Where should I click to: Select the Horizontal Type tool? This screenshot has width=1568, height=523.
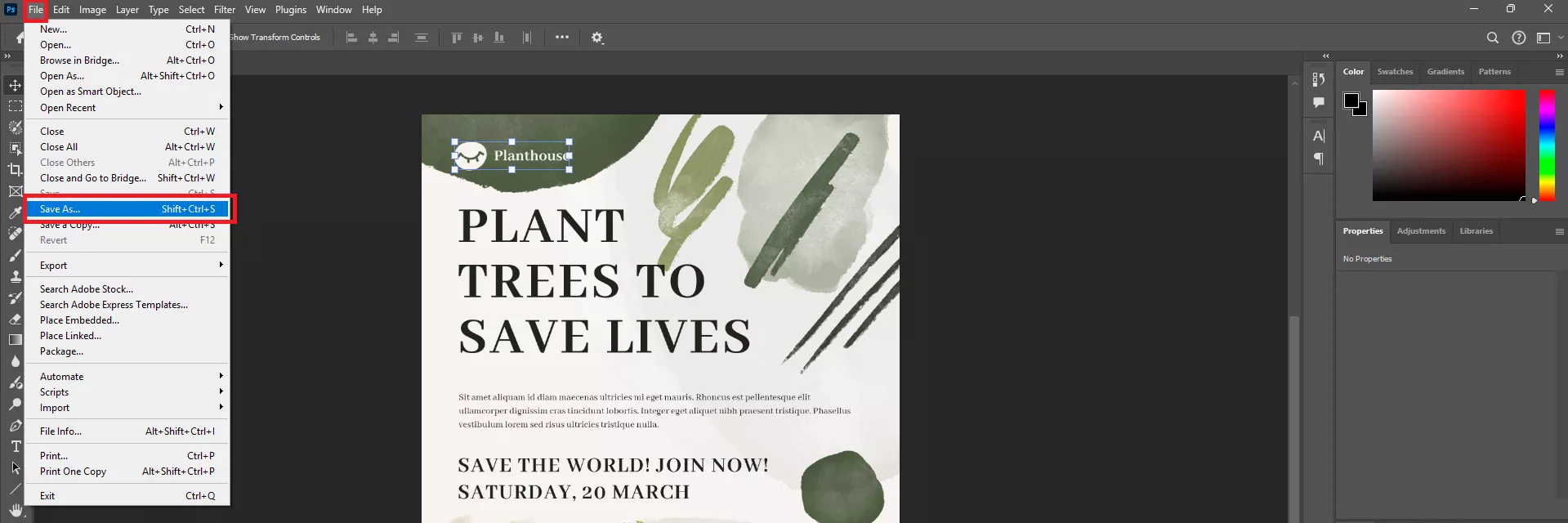15,447
